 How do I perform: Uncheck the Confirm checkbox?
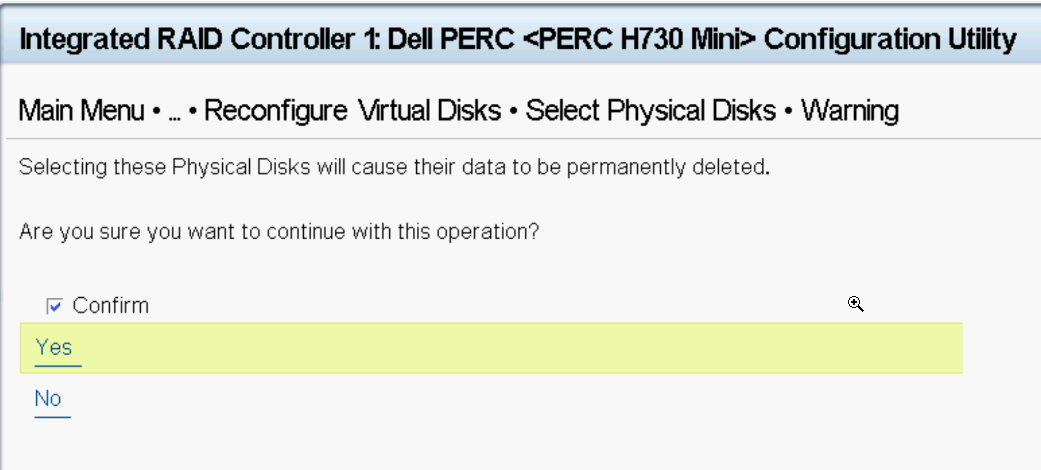click(x=54, y=307)
